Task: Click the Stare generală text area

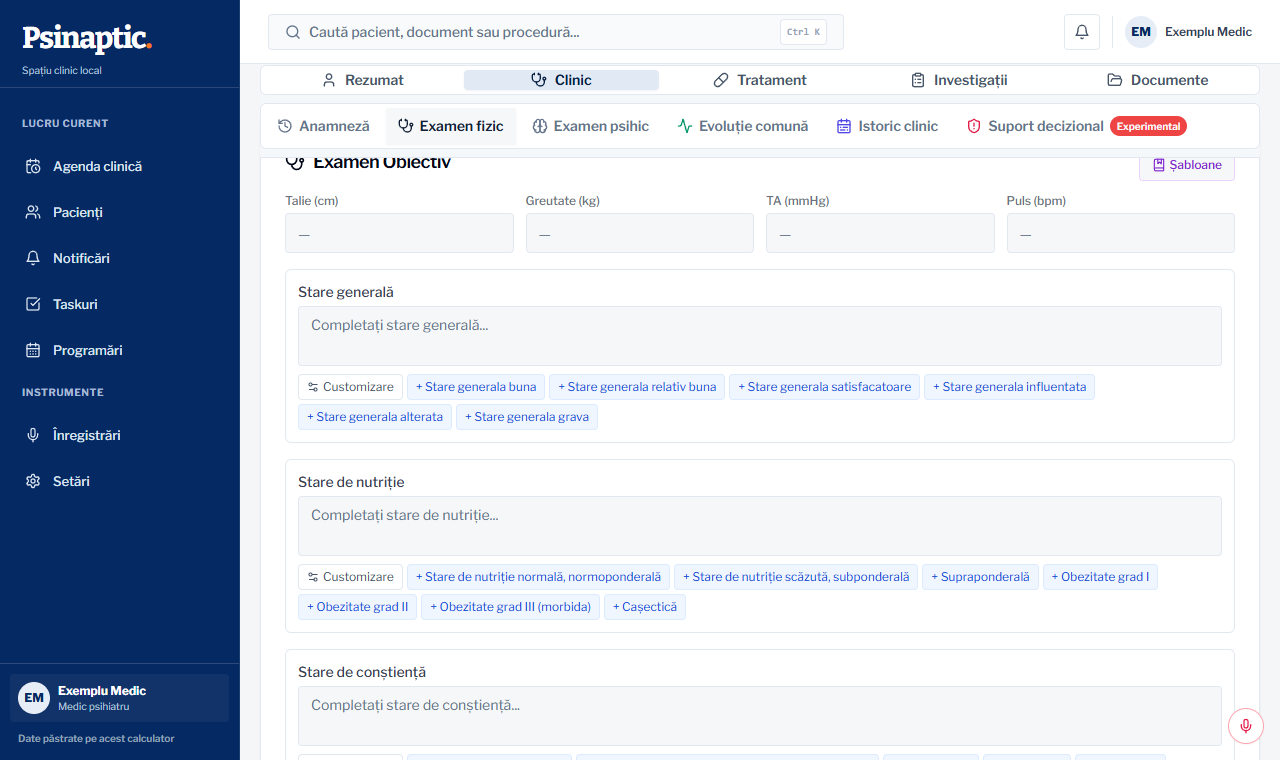Action: pos(760,336)
